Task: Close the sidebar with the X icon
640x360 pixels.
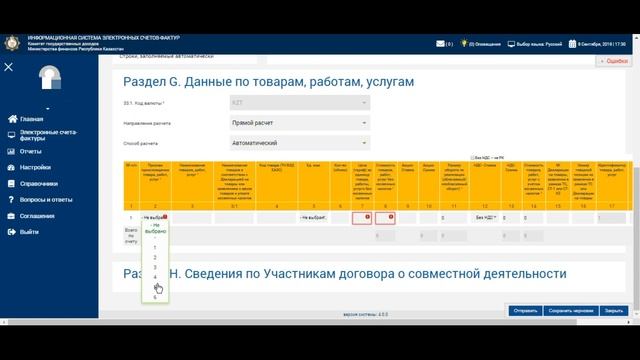Action: (9, 67)
